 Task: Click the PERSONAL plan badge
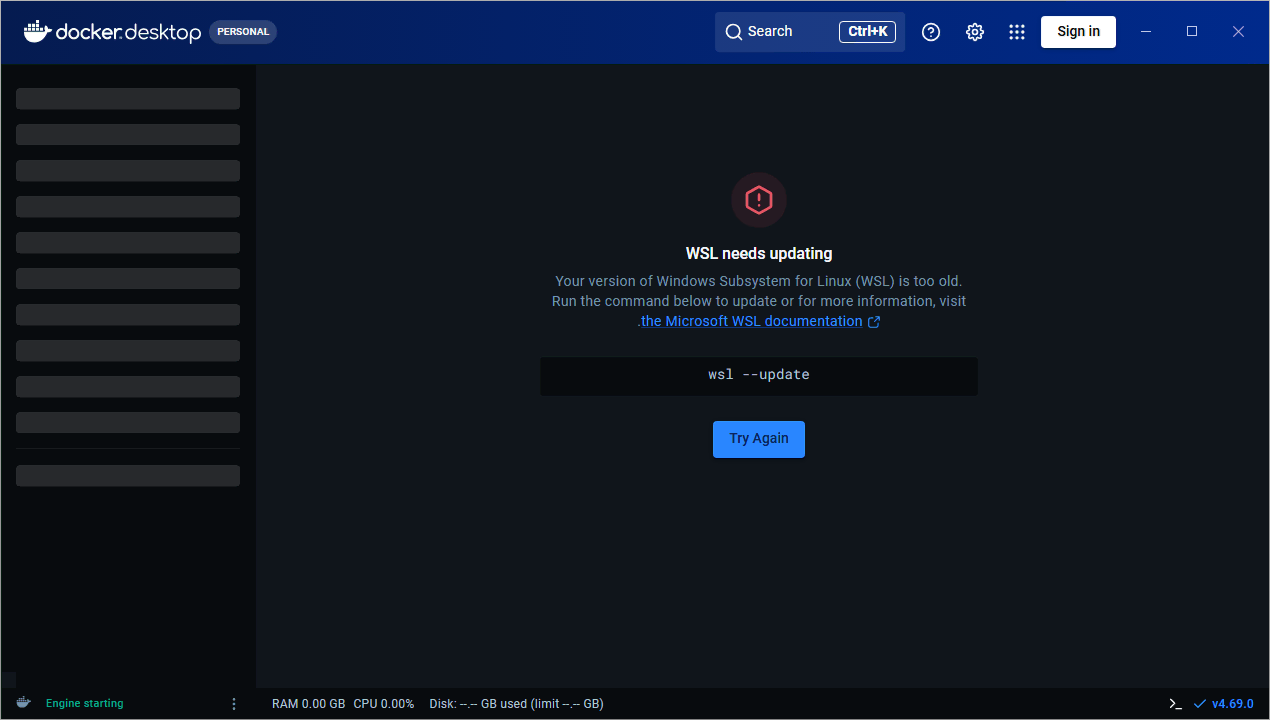tap(243, 32)
